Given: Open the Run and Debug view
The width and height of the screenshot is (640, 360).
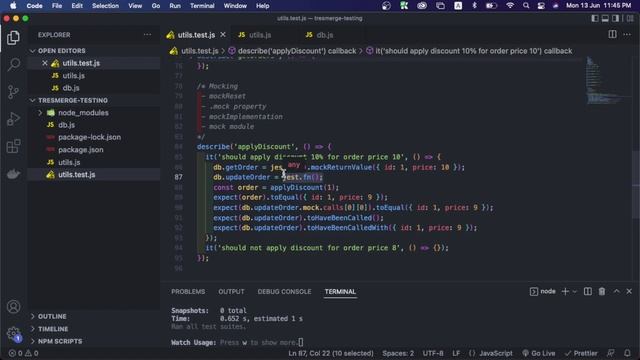Looking at the screenshot, I should 13,119.
